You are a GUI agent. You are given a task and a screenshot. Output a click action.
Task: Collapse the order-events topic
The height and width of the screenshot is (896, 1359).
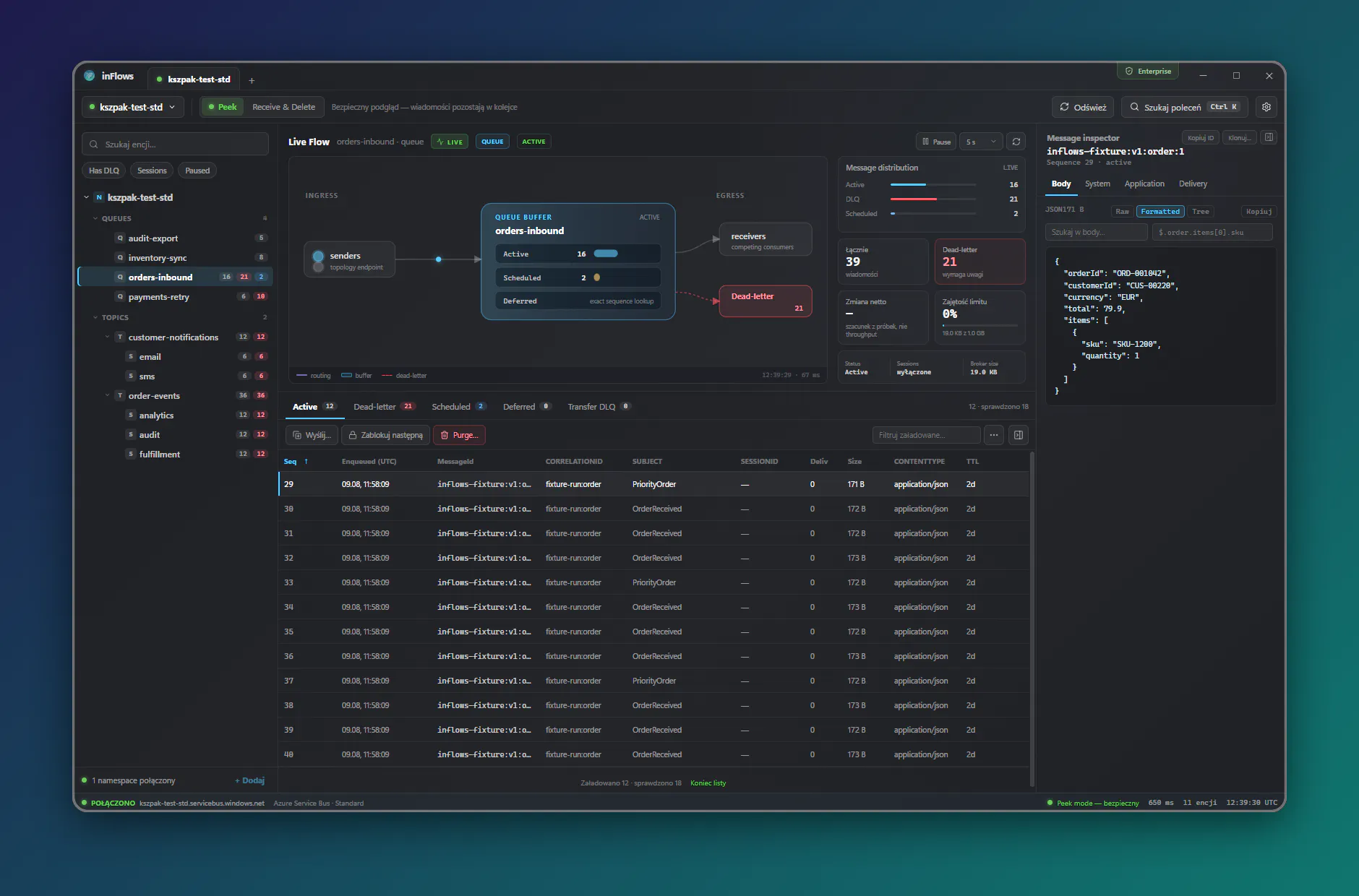108,395
